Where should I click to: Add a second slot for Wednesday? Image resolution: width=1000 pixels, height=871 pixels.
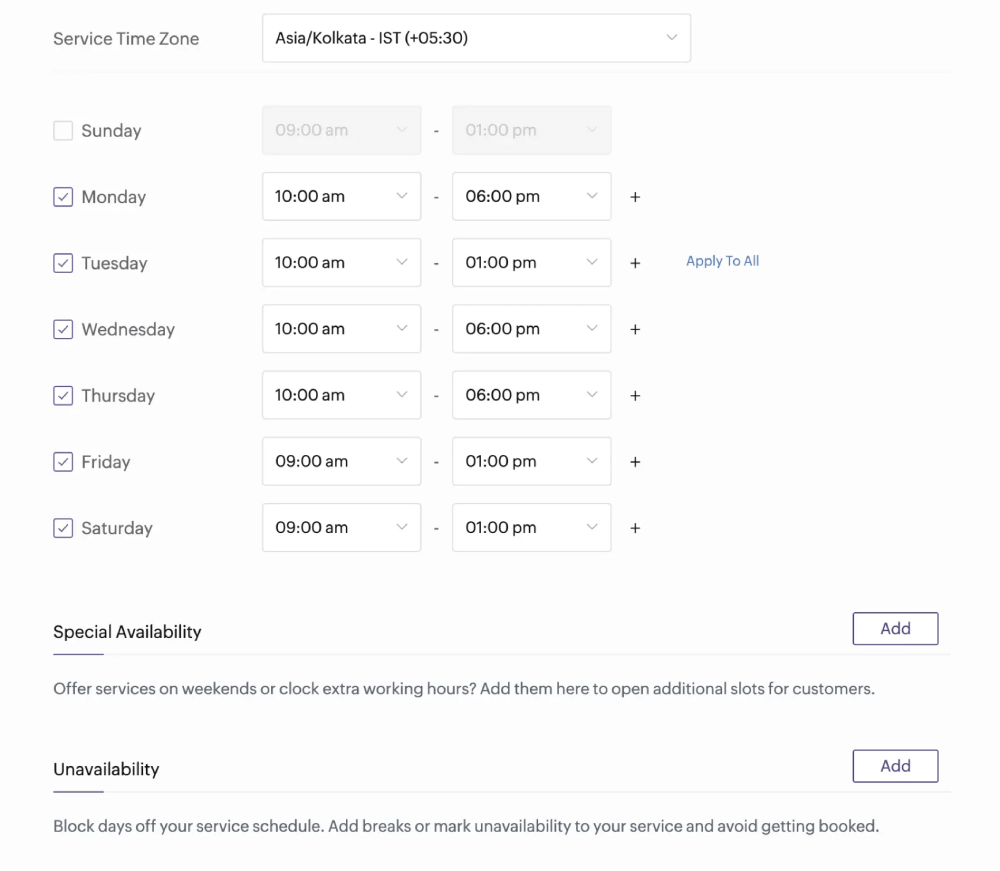(x=635, y=329)
